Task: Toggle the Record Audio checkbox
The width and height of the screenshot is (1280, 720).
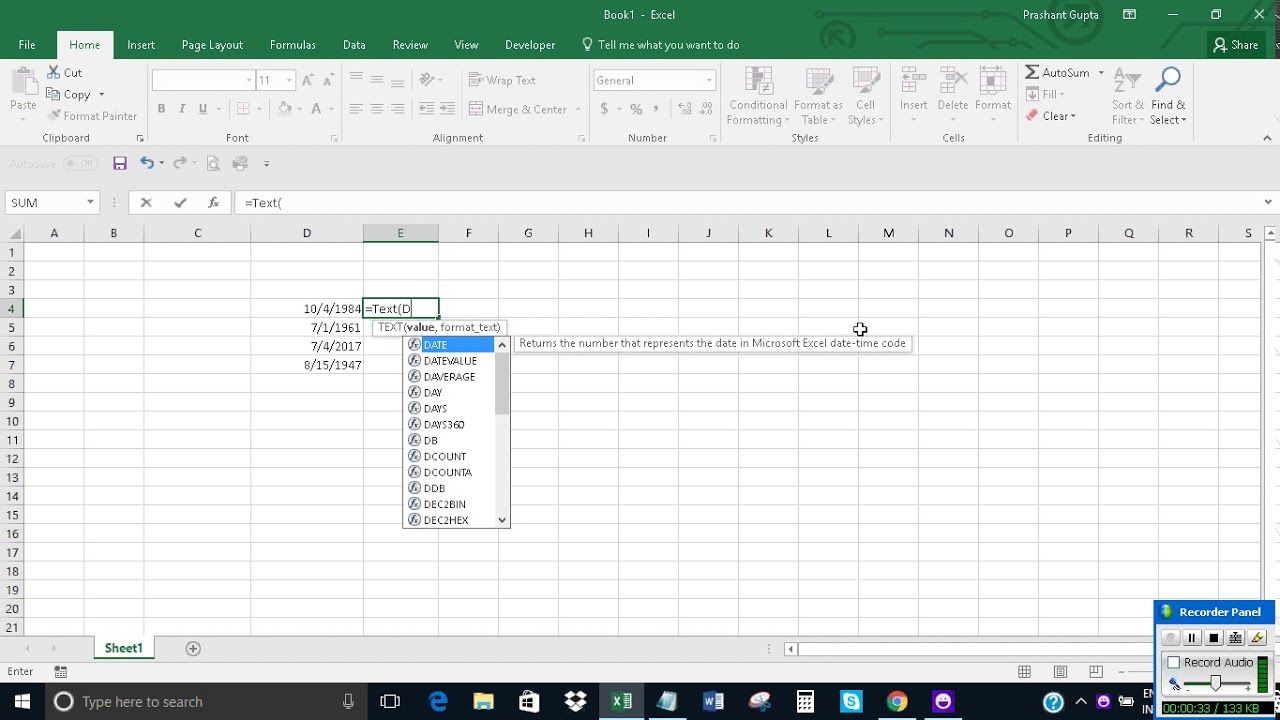Action: pos(1174,662)
